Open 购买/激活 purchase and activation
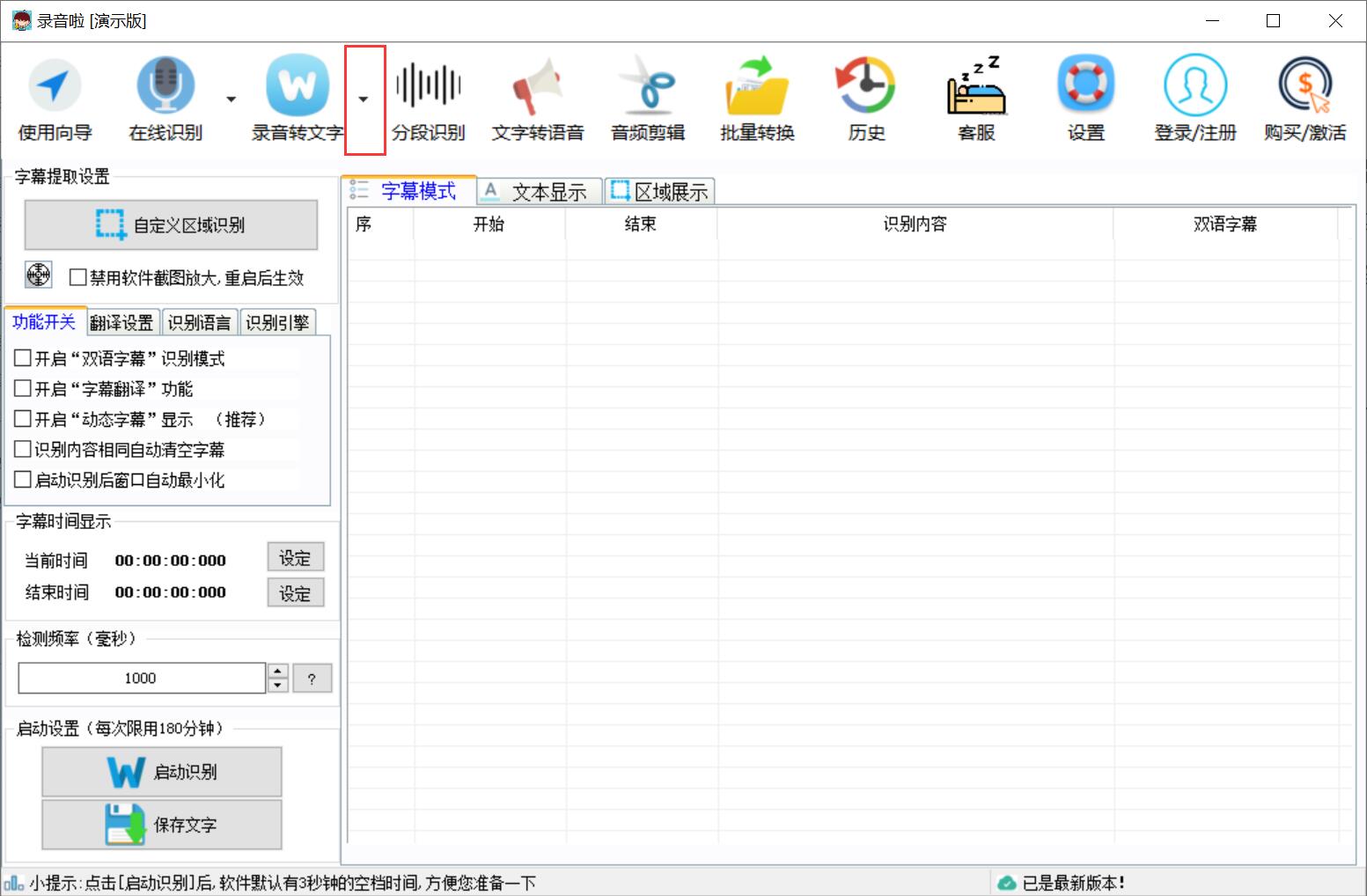The image size is (1367, 896). pos(1305,97)
